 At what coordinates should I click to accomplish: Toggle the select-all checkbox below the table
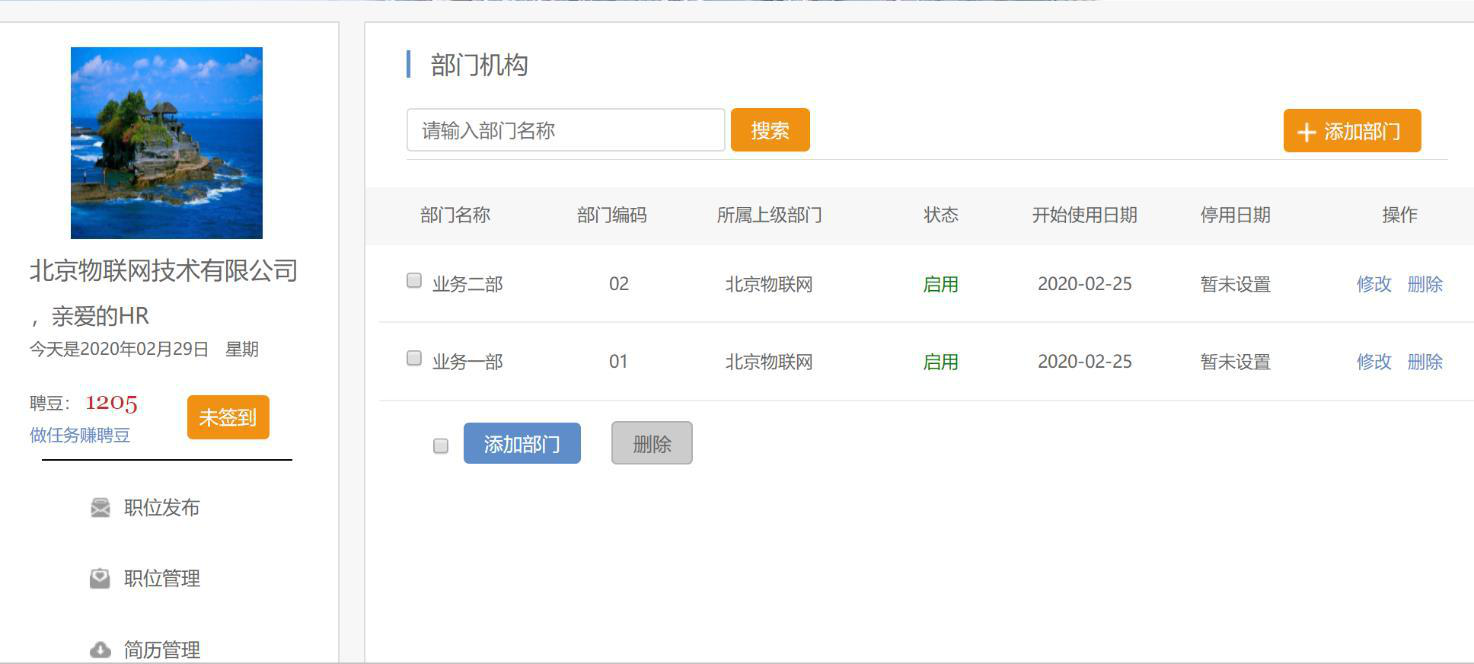(441, 446)
